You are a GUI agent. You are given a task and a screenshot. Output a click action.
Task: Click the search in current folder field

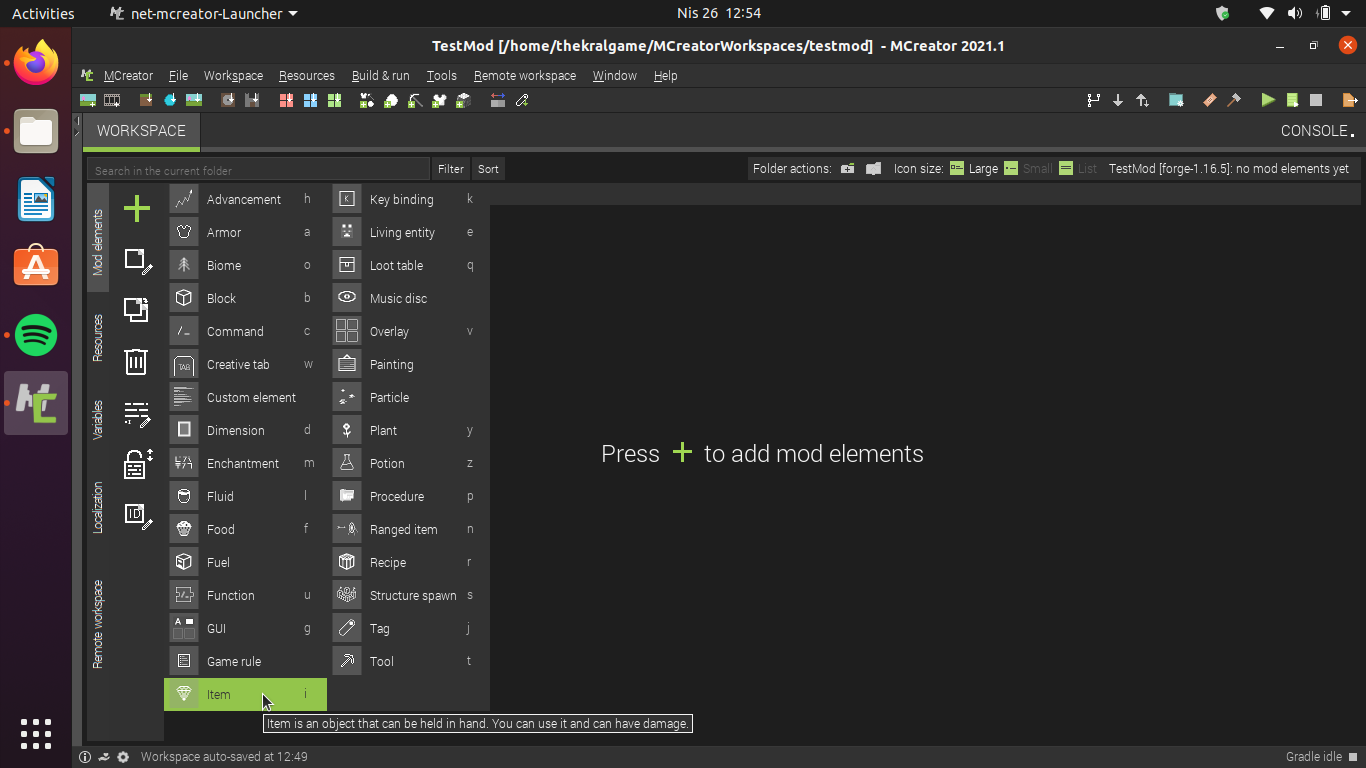click(x=258, y=169)
